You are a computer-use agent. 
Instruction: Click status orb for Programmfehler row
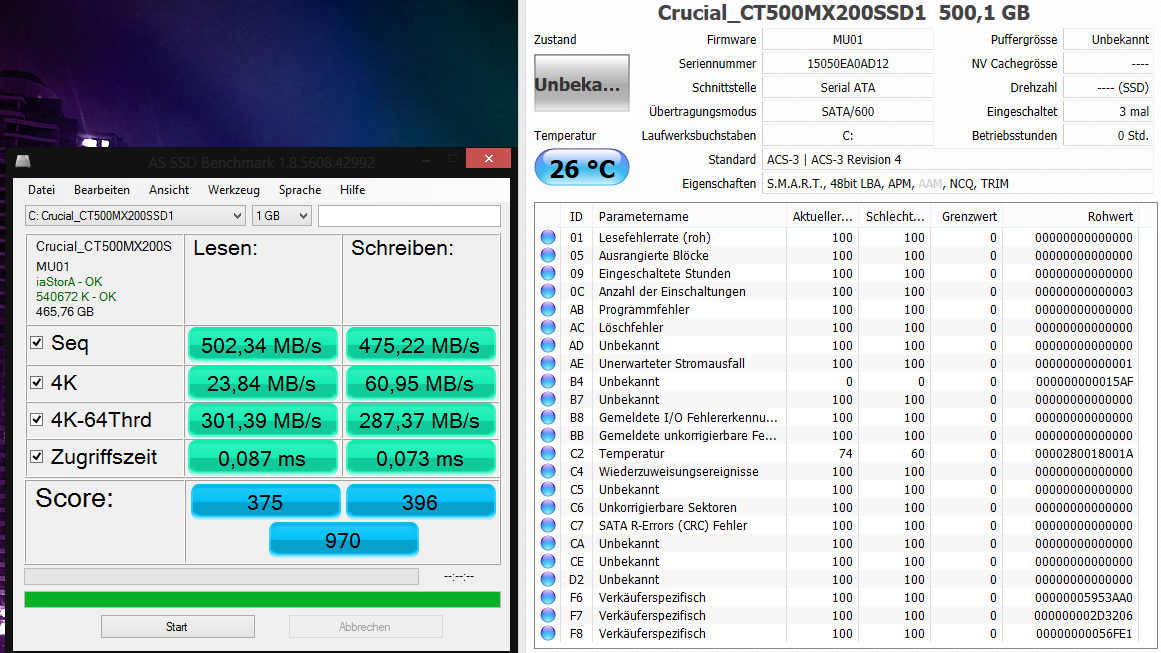click(548, 309)
